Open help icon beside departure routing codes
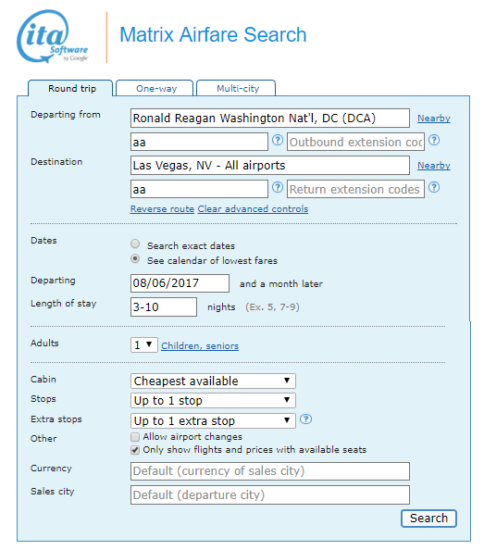The image size is (484, 550). click(277, 140)
